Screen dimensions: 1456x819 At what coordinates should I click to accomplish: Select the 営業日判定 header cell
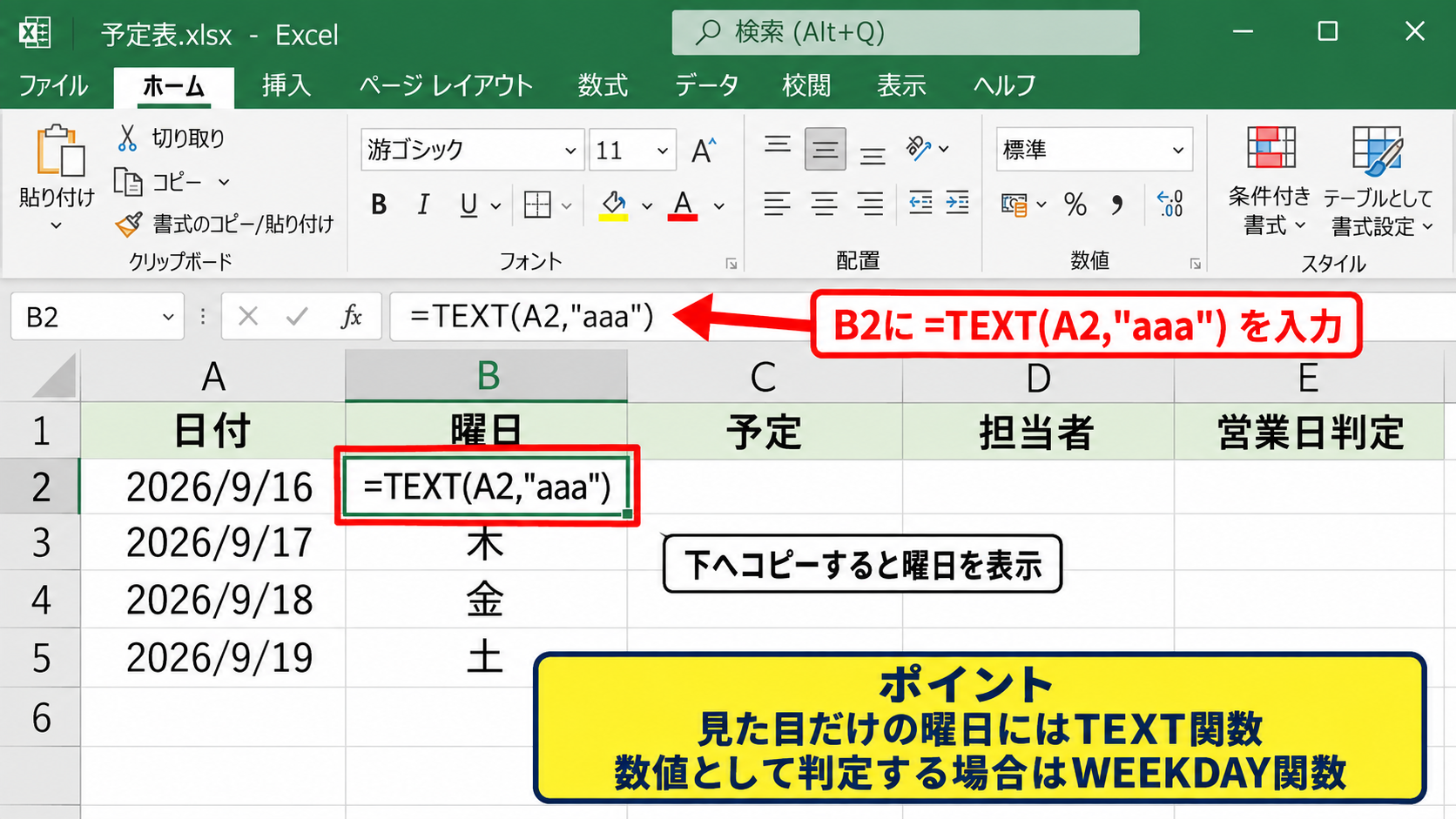[1310, 431]
